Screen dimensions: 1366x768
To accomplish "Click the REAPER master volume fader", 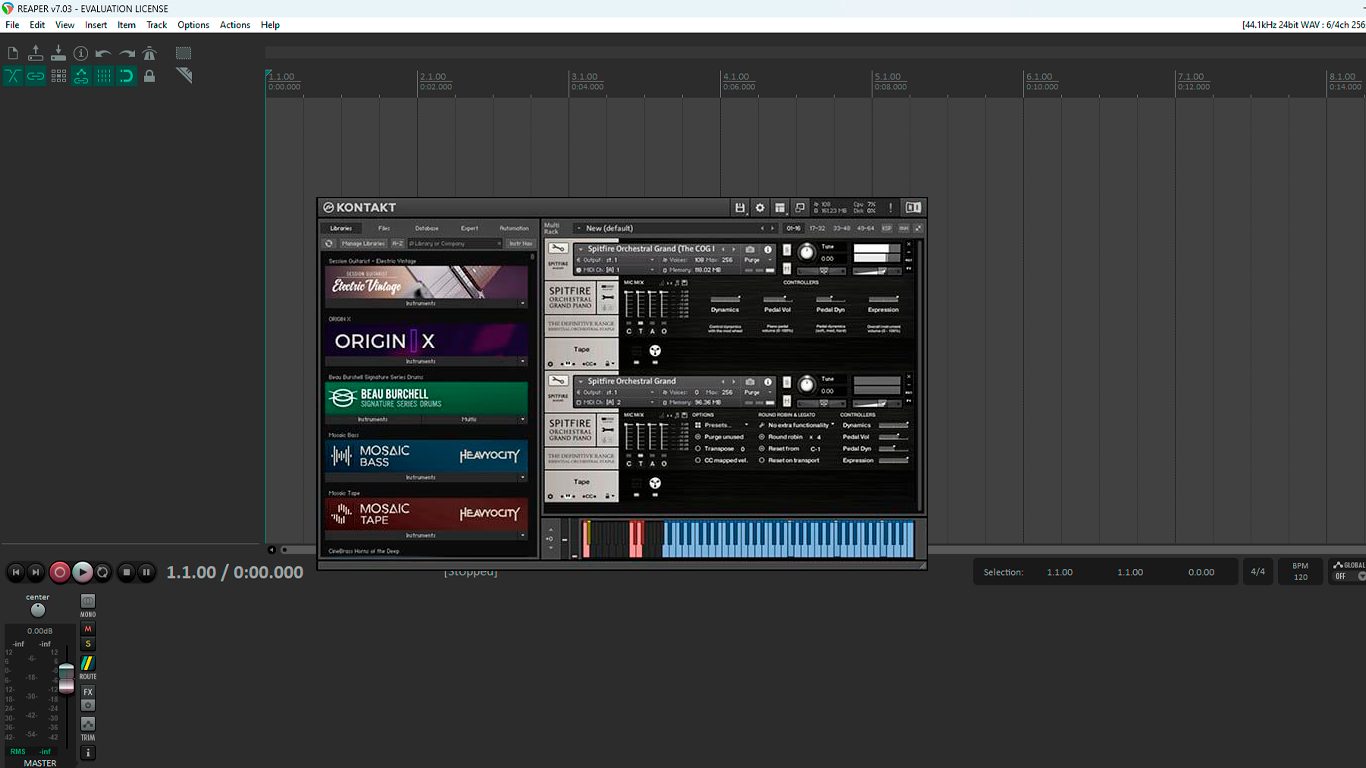I will 66,678.
